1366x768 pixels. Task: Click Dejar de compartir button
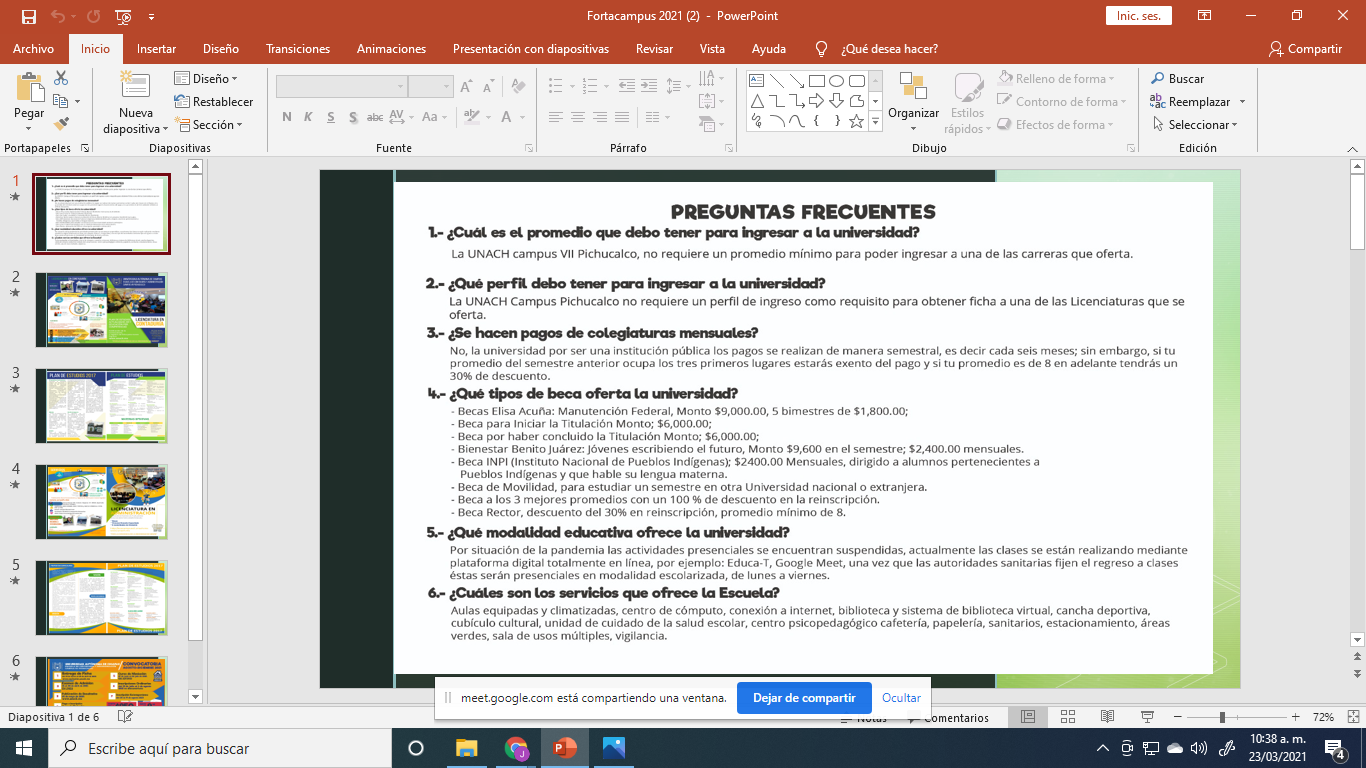tap(804, 698)
